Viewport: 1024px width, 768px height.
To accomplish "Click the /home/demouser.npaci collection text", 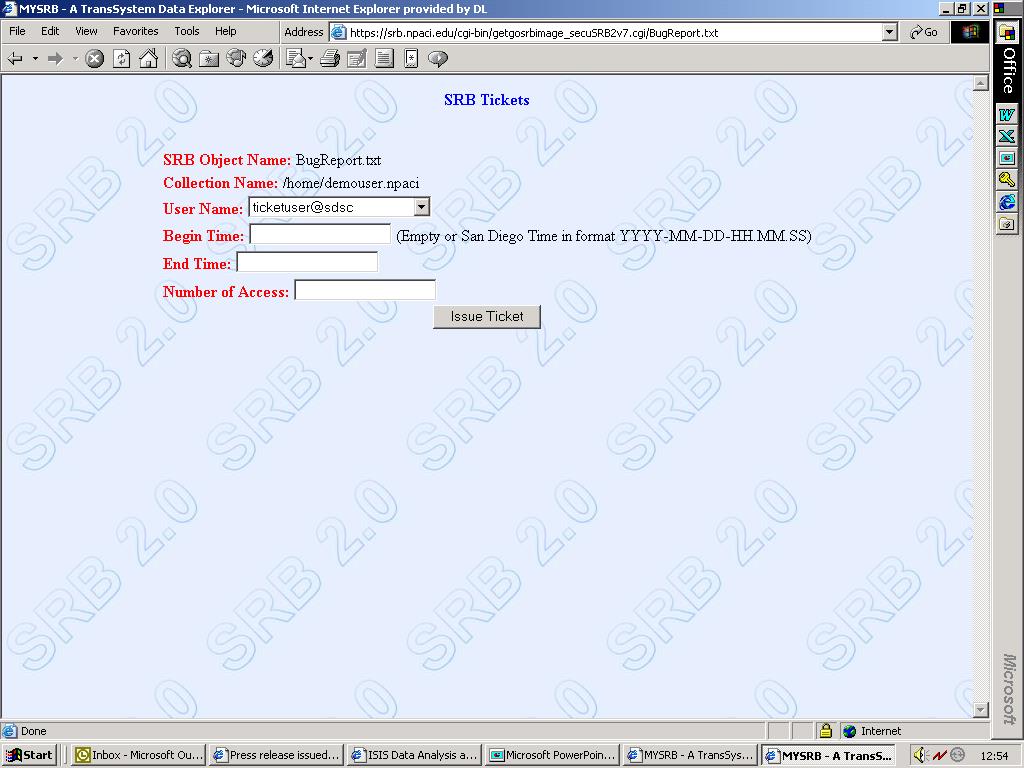I will click(x=351, y=184).
